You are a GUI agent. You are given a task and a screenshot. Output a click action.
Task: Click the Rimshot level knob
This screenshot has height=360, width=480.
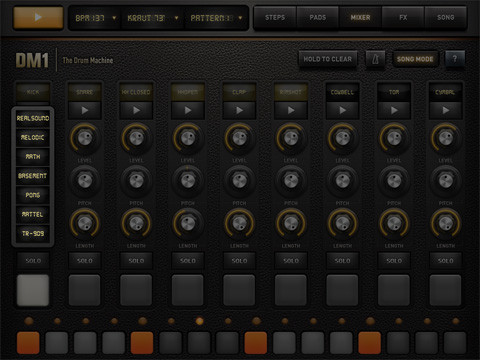coord(291,138)
